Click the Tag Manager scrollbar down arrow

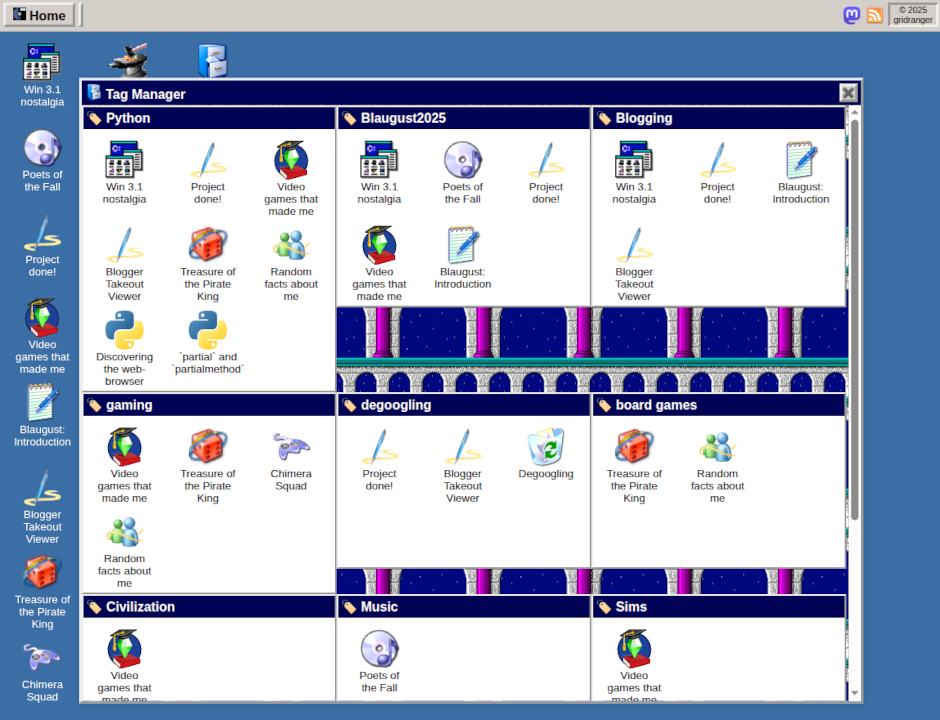[x=855, y=694]
